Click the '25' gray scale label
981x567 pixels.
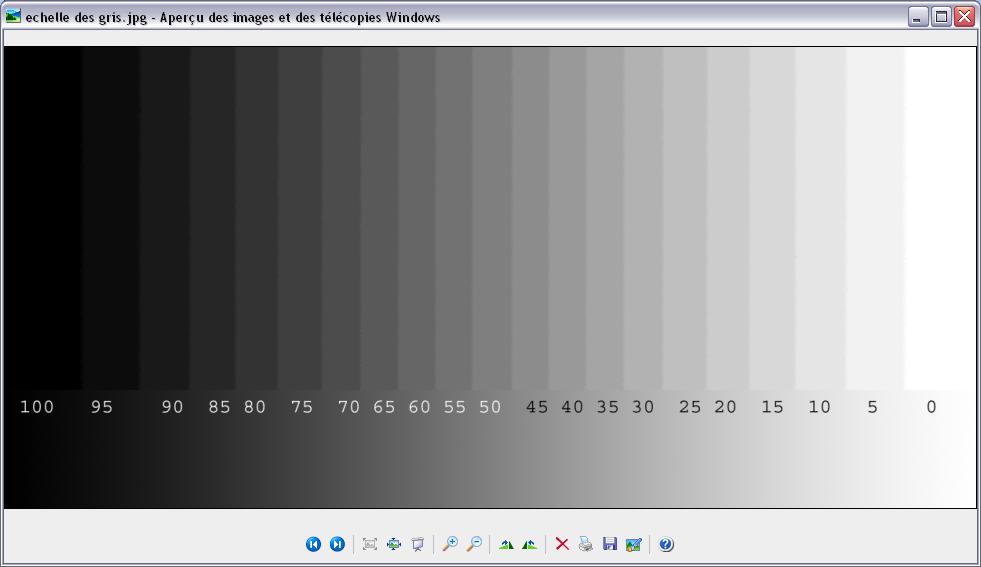click(690, 407)
